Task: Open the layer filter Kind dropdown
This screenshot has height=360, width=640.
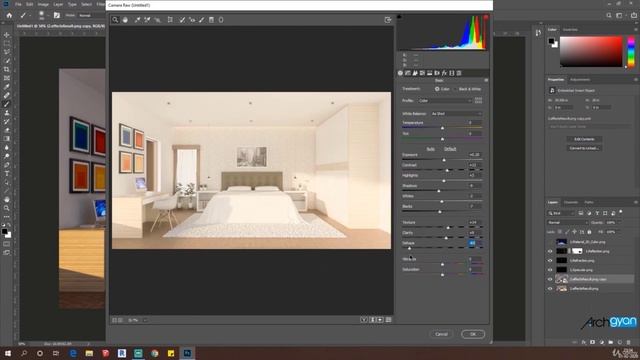Action: (561, 213)
